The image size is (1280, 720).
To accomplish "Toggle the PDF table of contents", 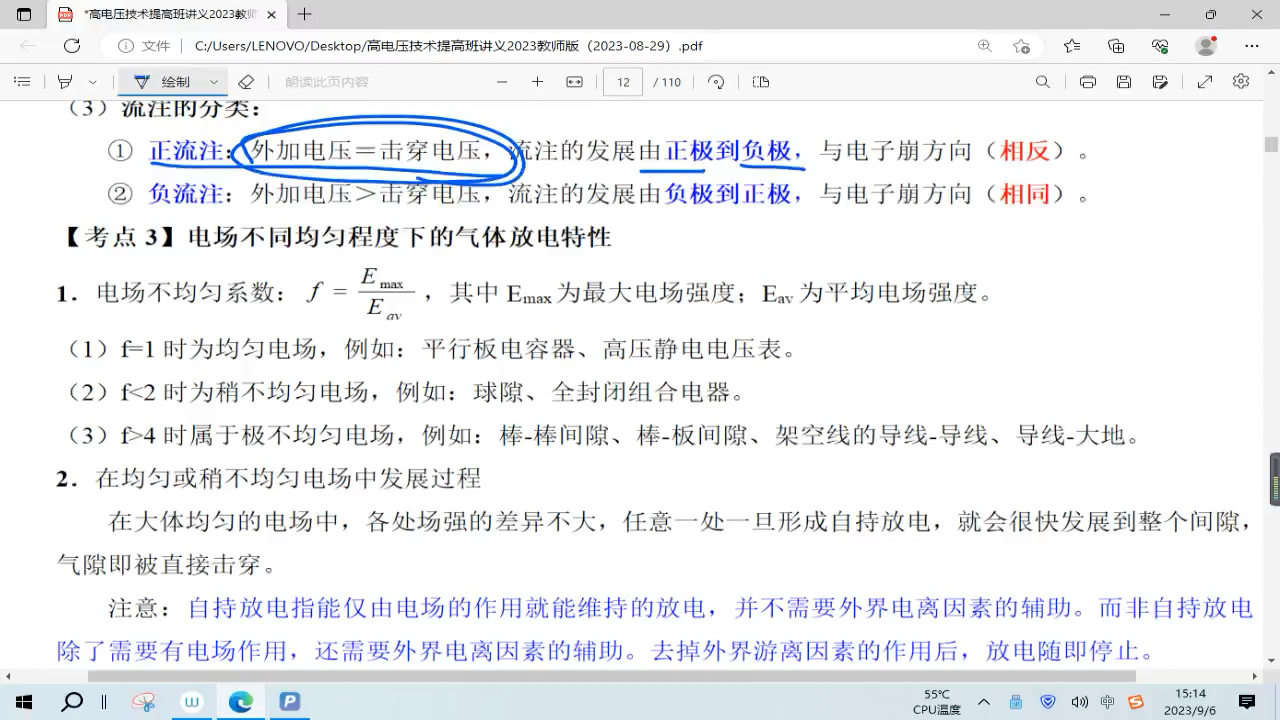I will pos(22,82).
